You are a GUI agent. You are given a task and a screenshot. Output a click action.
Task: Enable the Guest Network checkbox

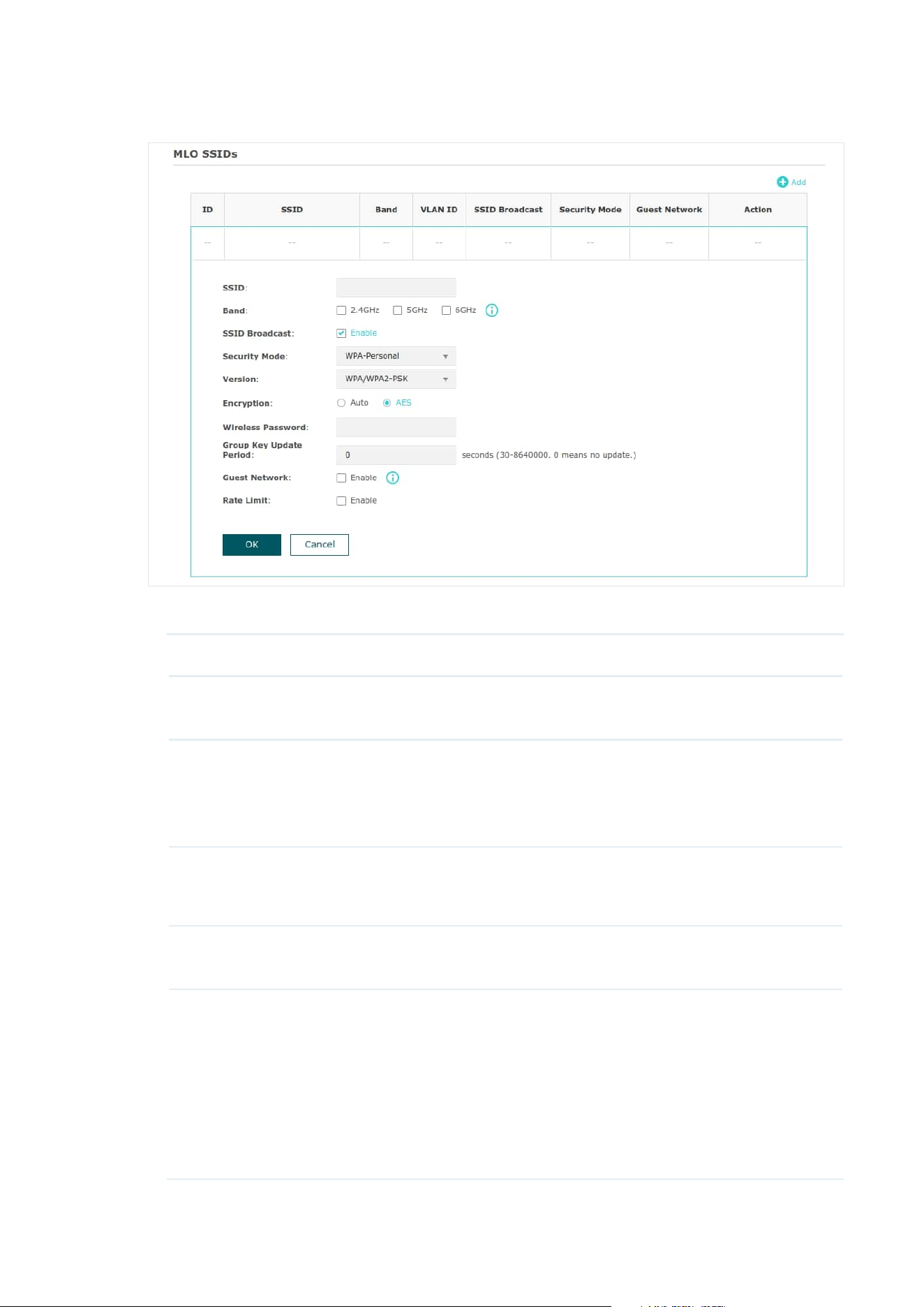pyautogui.click(x=341, y=478)
